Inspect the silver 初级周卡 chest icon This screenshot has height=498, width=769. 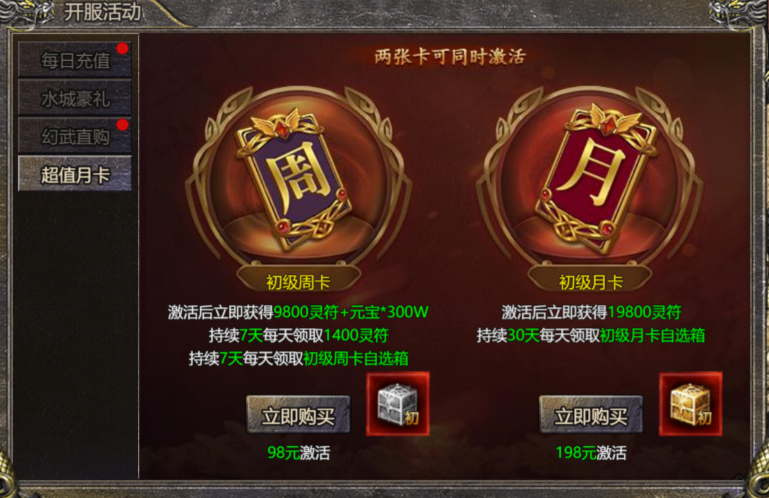[398, 404]
